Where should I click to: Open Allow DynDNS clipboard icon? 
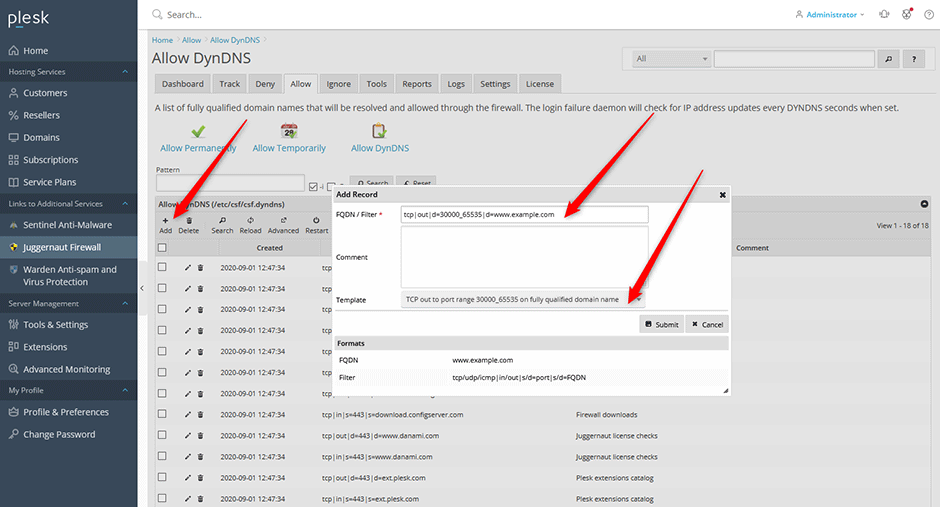click(x=379, y=131)
